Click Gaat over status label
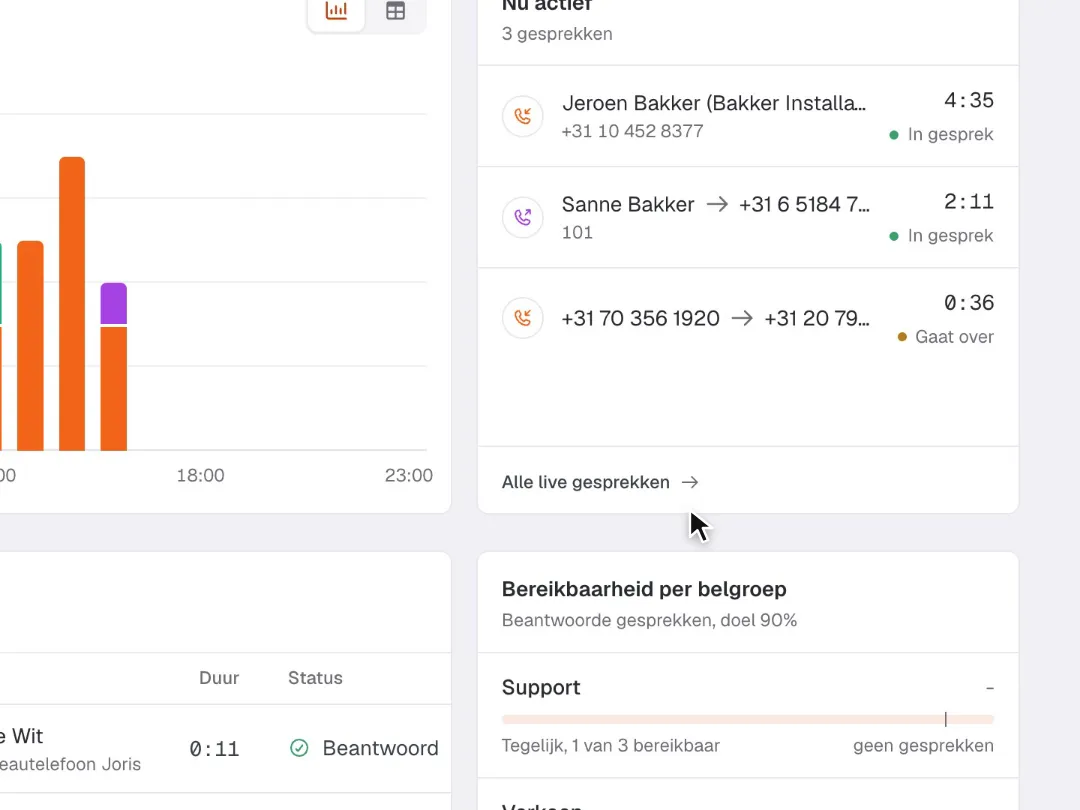Screen dimensions: 1080x810 click(946, 337)
